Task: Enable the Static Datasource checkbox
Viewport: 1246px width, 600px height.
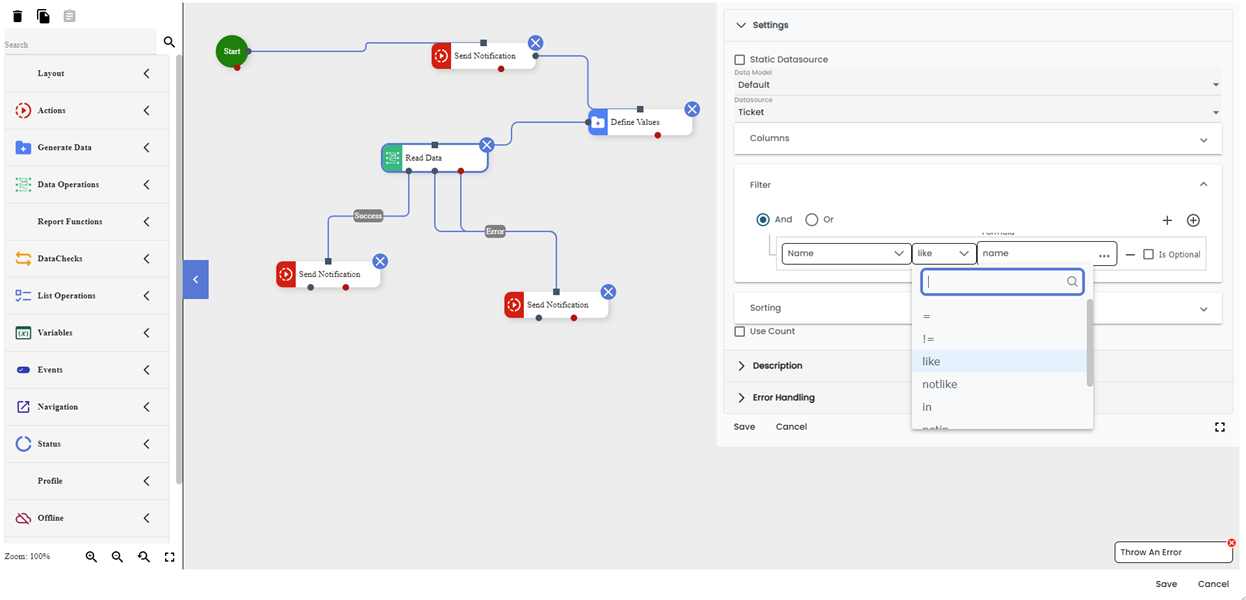Action: 739,59
